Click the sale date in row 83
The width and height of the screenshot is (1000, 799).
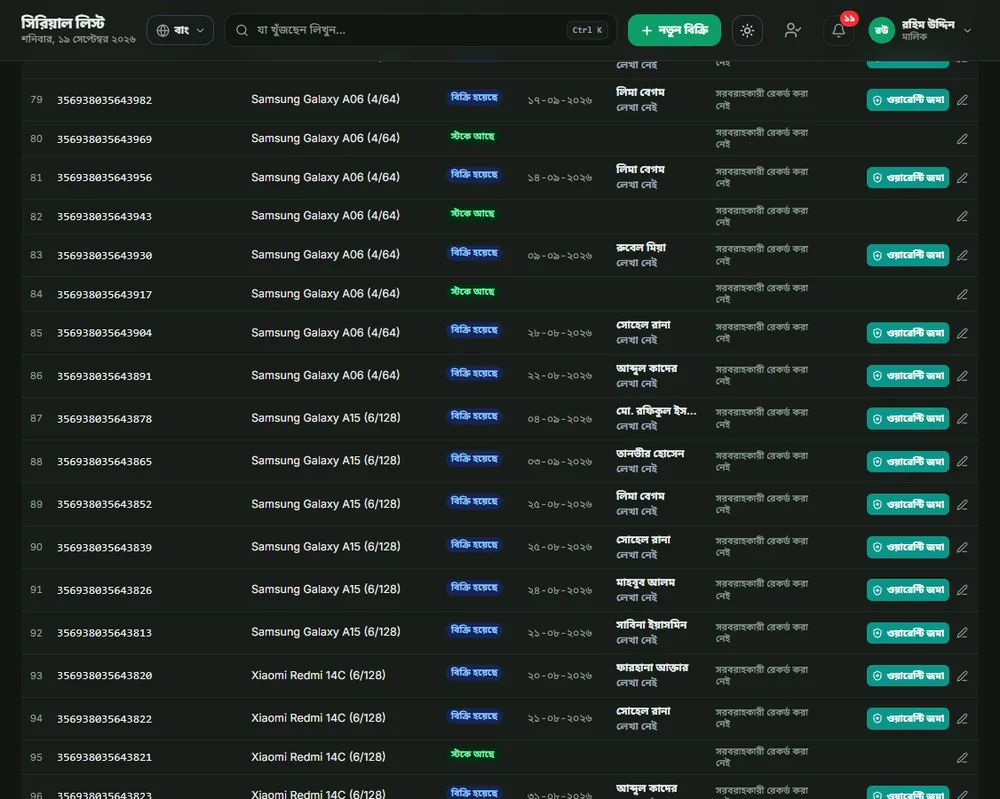[559, 256]
